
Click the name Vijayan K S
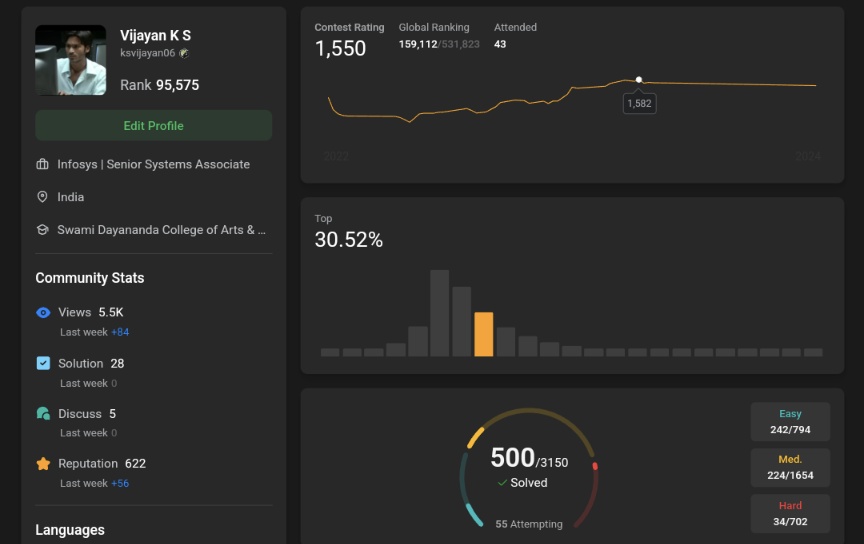pyautogui.click(x=155, y=35)
